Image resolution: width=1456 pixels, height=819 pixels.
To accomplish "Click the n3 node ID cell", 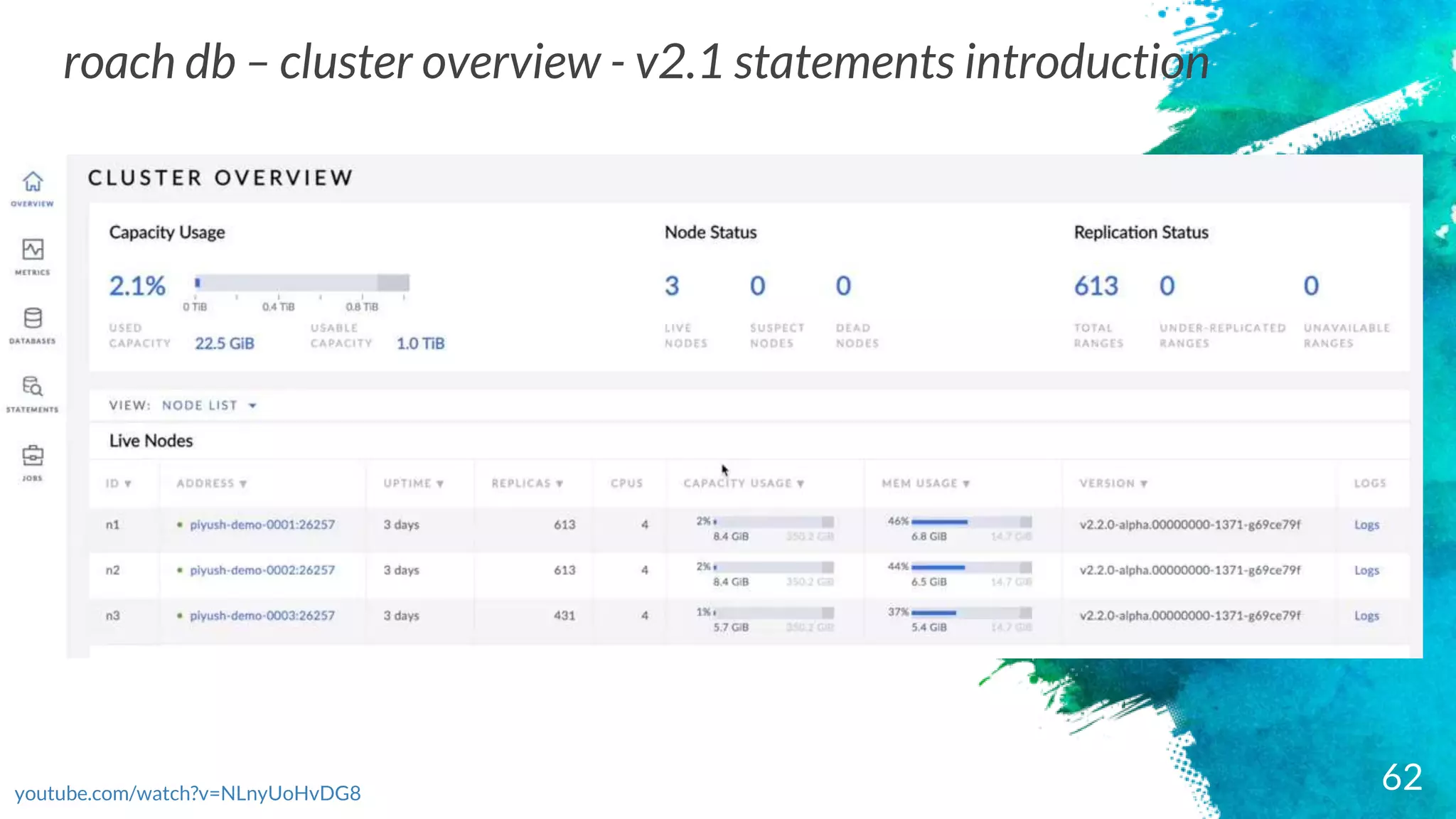I will coord(112,616).
